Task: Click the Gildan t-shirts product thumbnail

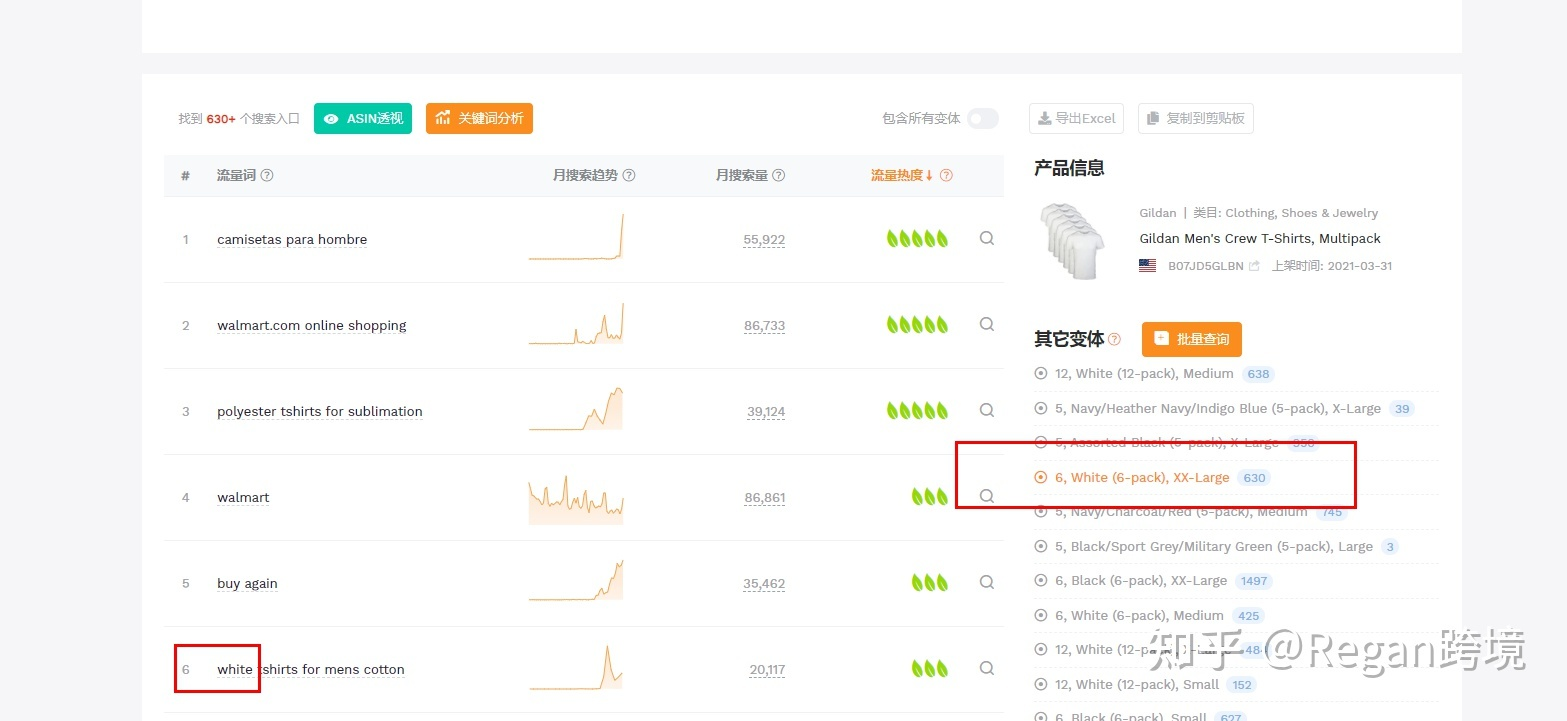Action: click(x=1072, y=238)
